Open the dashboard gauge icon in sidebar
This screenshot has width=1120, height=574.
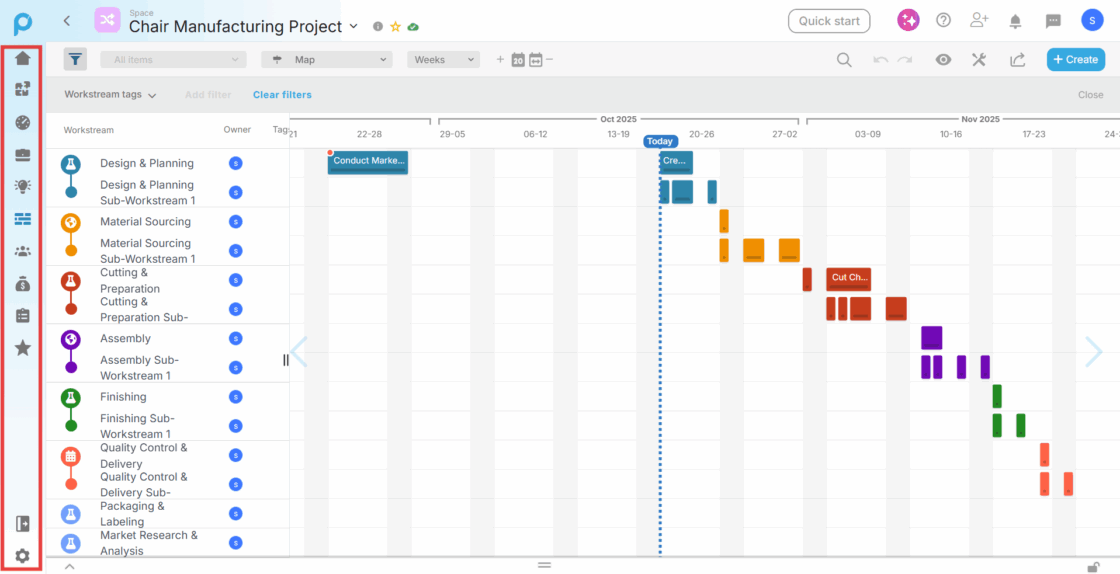click(22, 122)
